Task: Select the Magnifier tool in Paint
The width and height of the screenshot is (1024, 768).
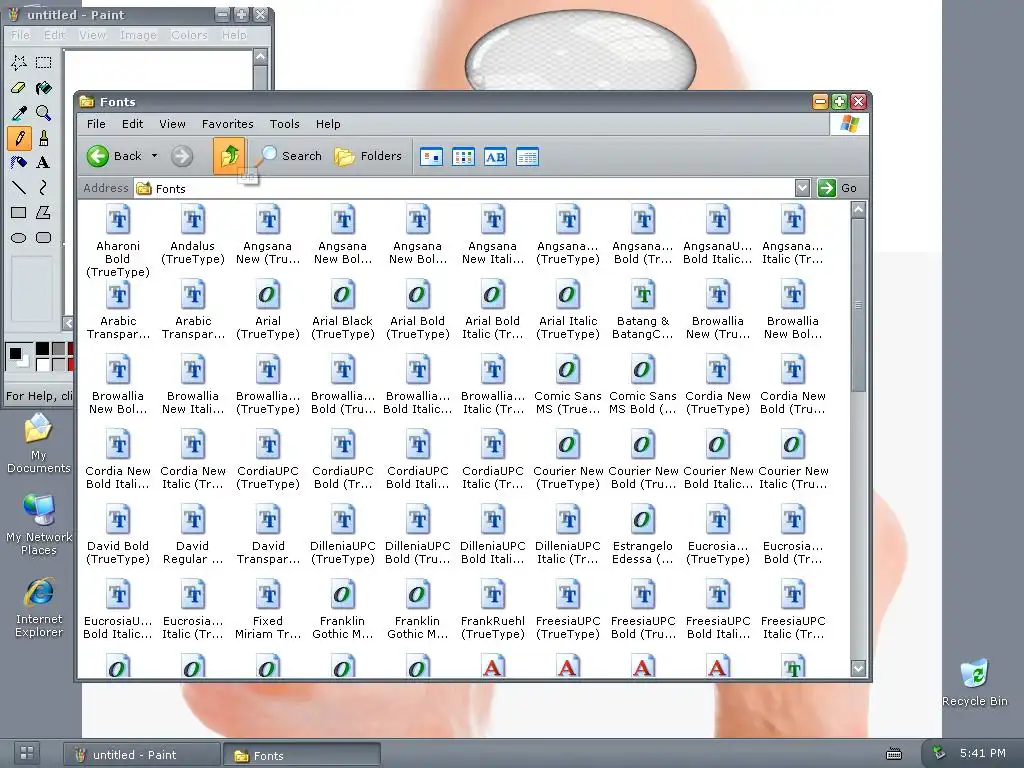Action: [44, 113]
